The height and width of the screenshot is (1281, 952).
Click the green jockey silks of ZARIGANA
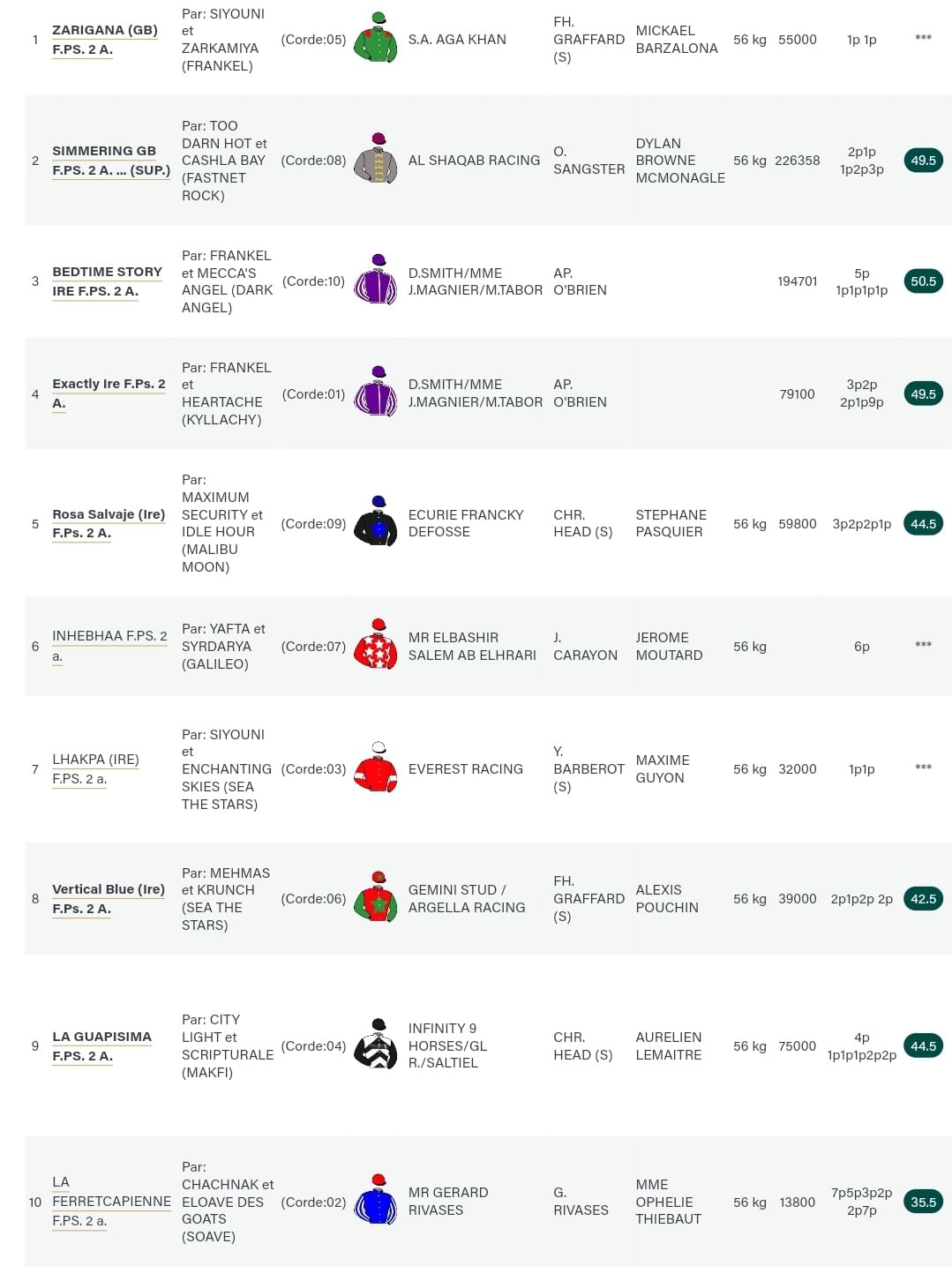376,38
